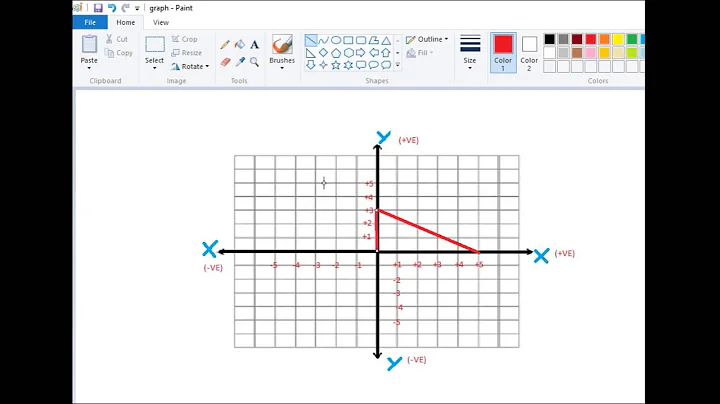Select the Color picker eyedropper tool
Image resolution: width=720 pixels, height=404 pixels.
(x=240, y=62)
